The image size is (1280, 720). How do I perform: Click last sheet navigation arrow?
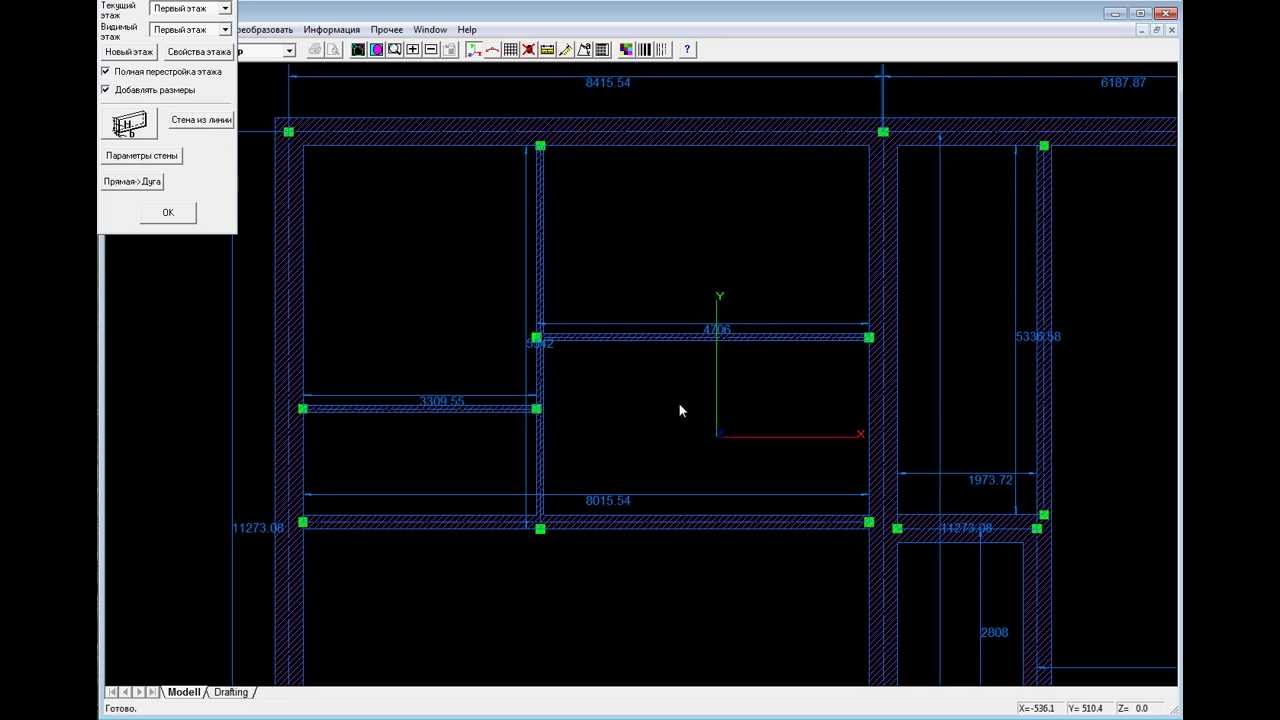tap(152, 692)
